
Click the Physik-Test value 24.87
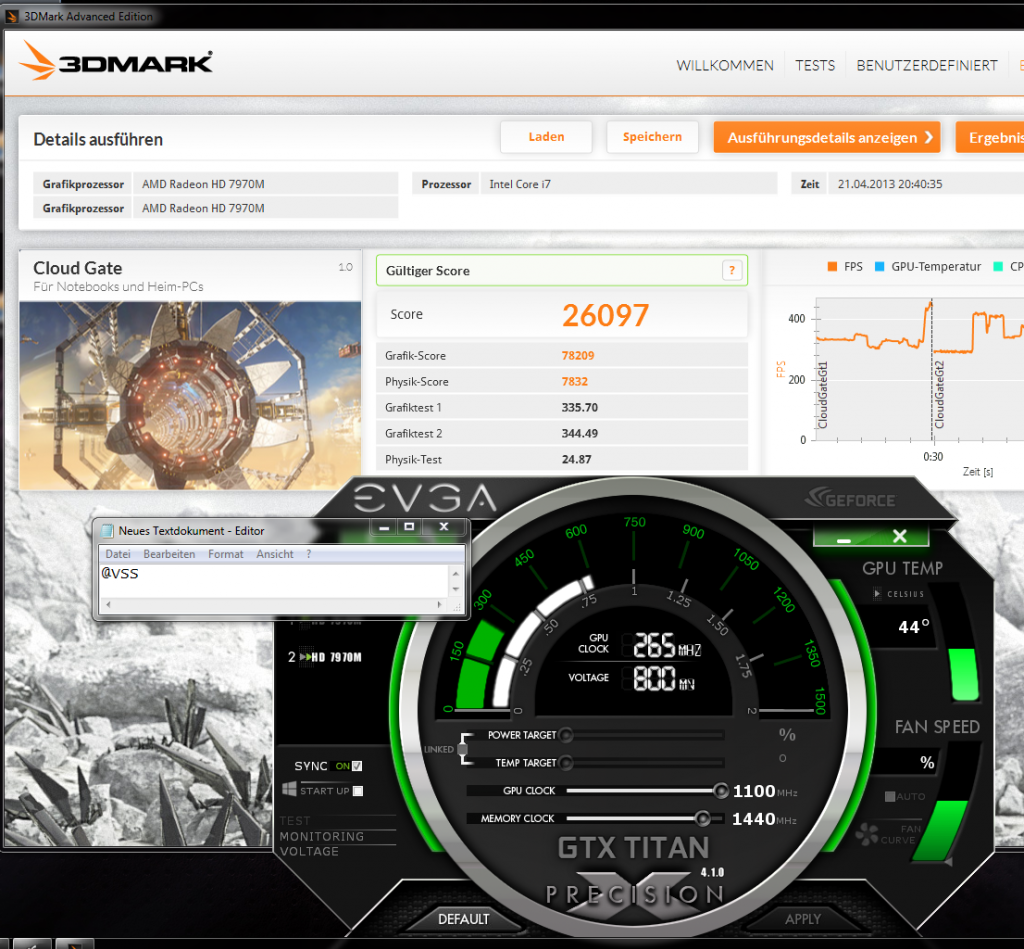click(577, 460)
